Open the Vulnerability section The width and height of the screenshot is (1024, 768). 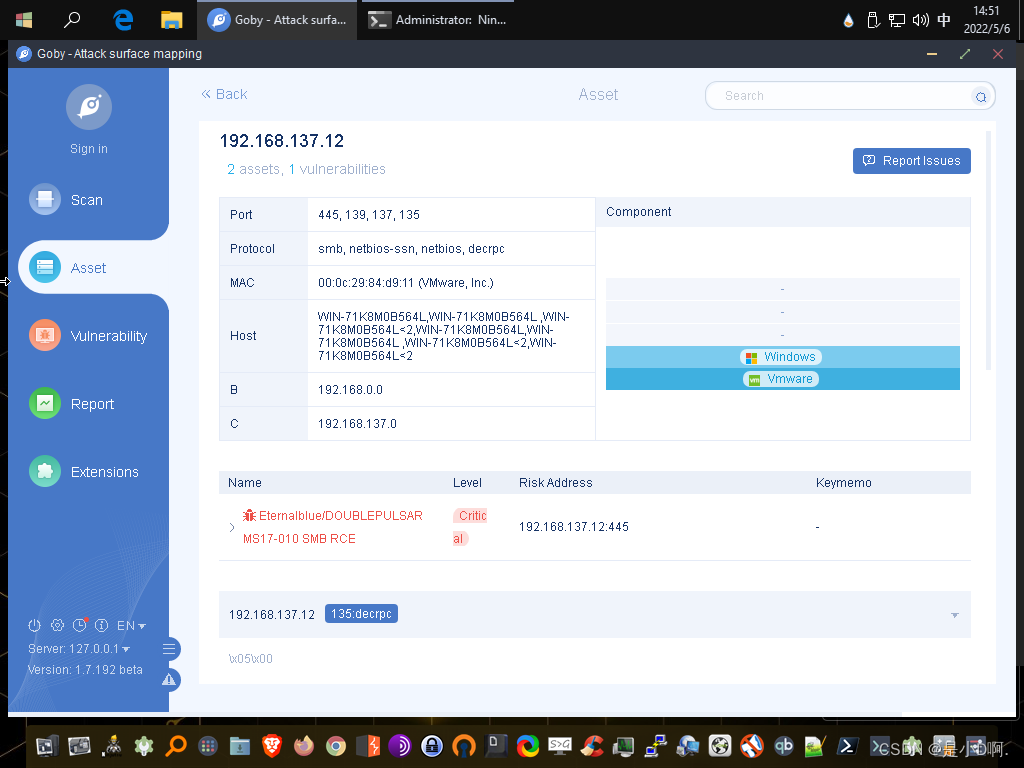[x=89, y=336]
